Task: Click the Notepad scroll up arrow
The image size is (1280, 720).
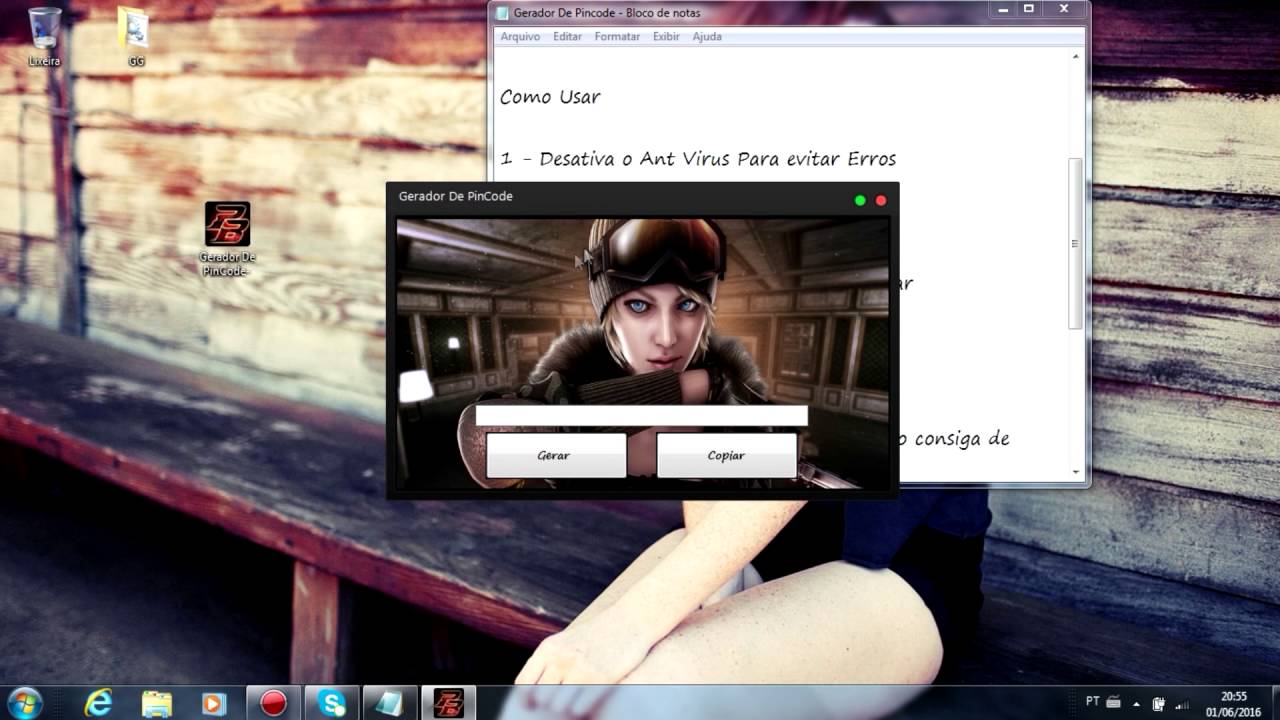Action: point(1075,56)
